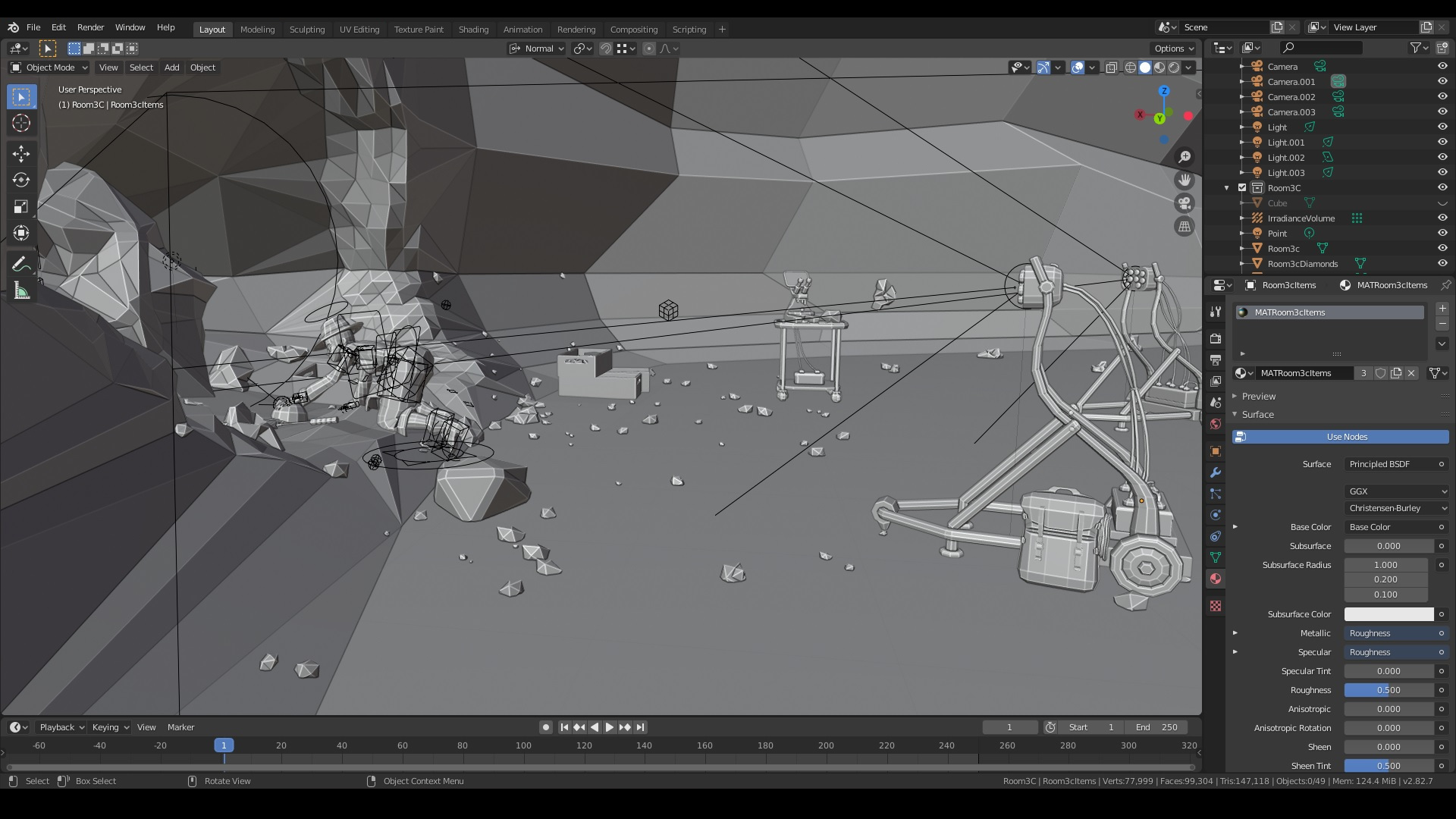
Task: Open the viewport Add menu
Action: coord(172,67)
